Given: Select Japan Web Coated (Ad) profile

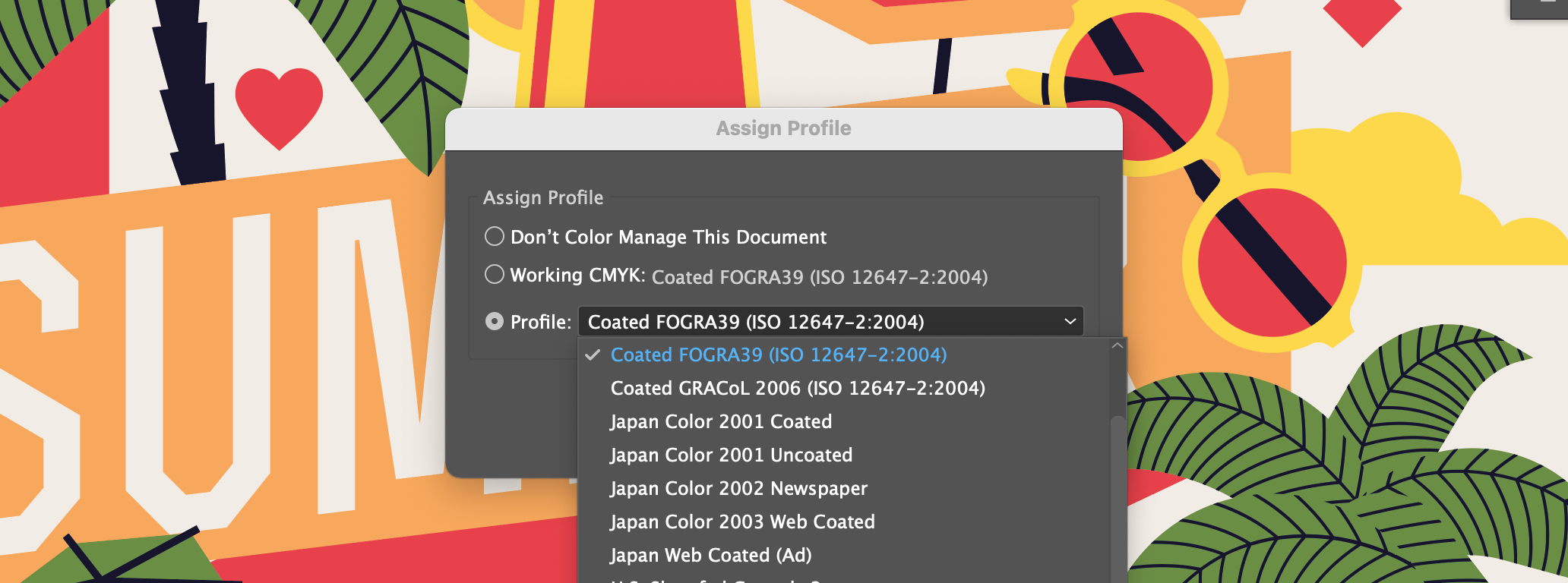Looking at the screenshot, I should click(710, 556).
